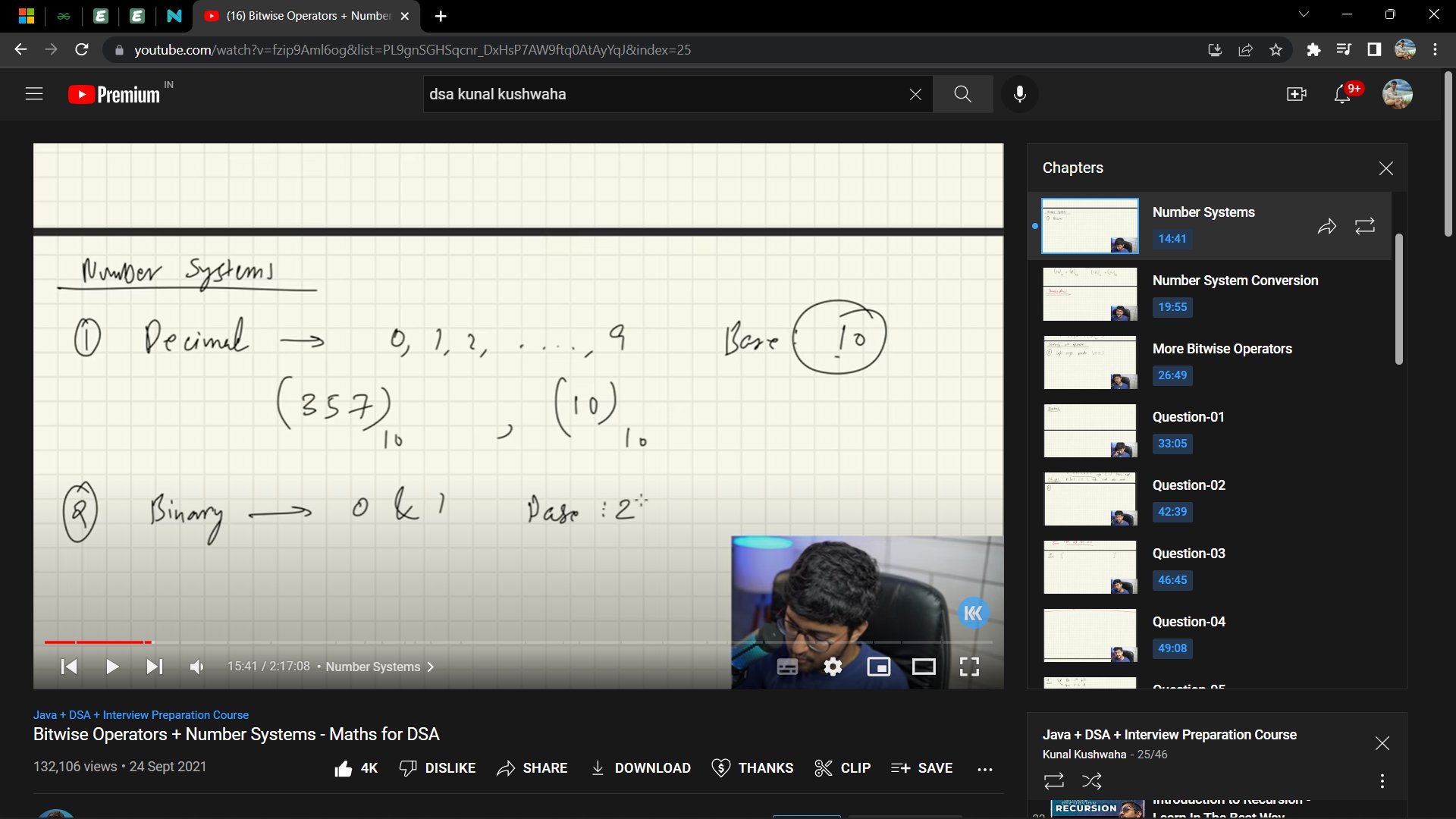Open YouTube guide hamburger menu
1456x819 pixels.
coord(34,94)
